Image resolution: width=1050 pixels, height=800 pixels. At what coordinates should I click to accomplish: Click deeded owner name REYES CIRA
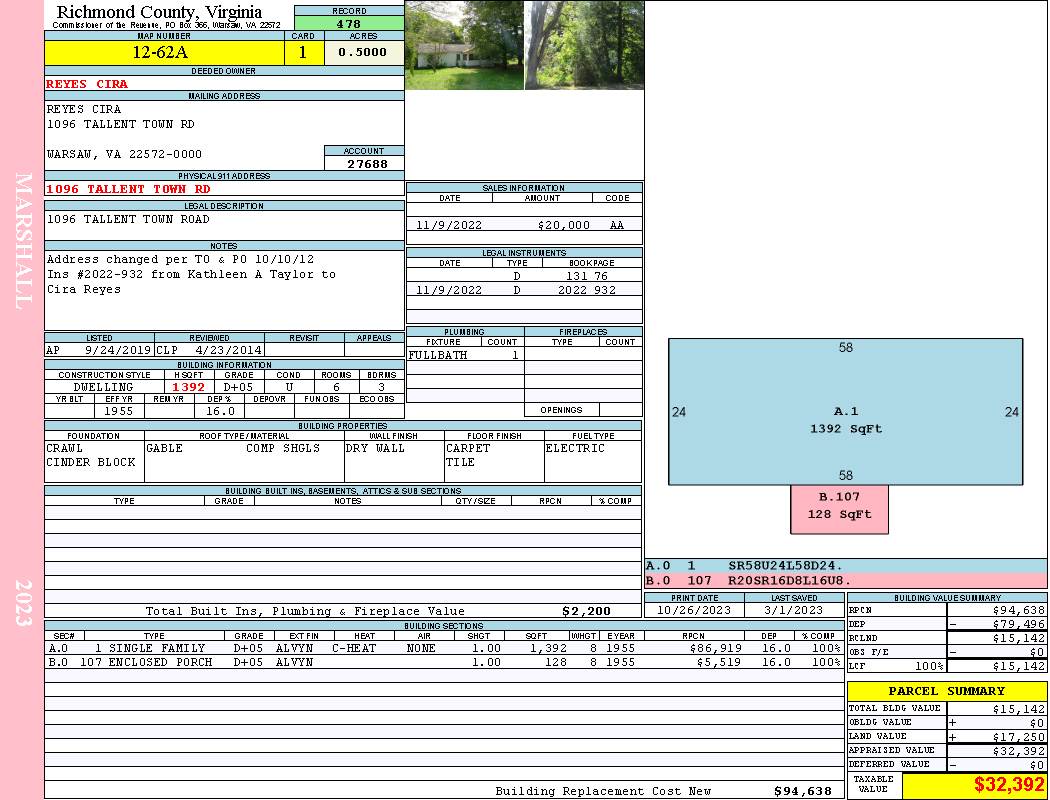click(x=88, y=84)
